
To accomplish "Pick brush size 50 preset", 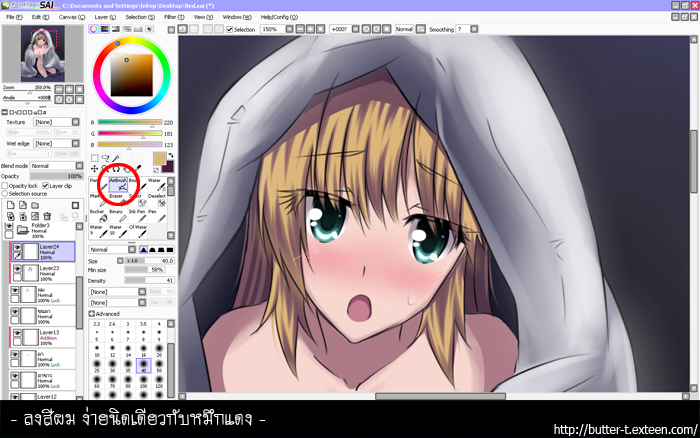I will coord(159,366).
